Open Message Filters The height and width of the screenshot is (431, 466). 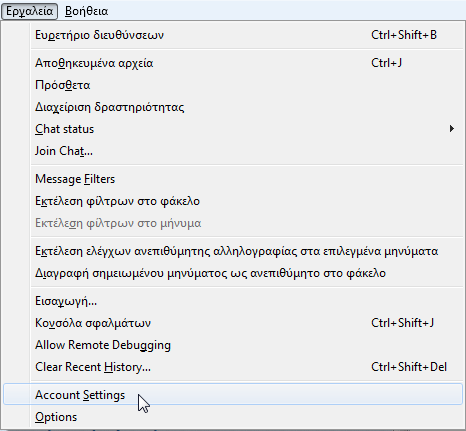pyautogui.click(x=233, y=179)
